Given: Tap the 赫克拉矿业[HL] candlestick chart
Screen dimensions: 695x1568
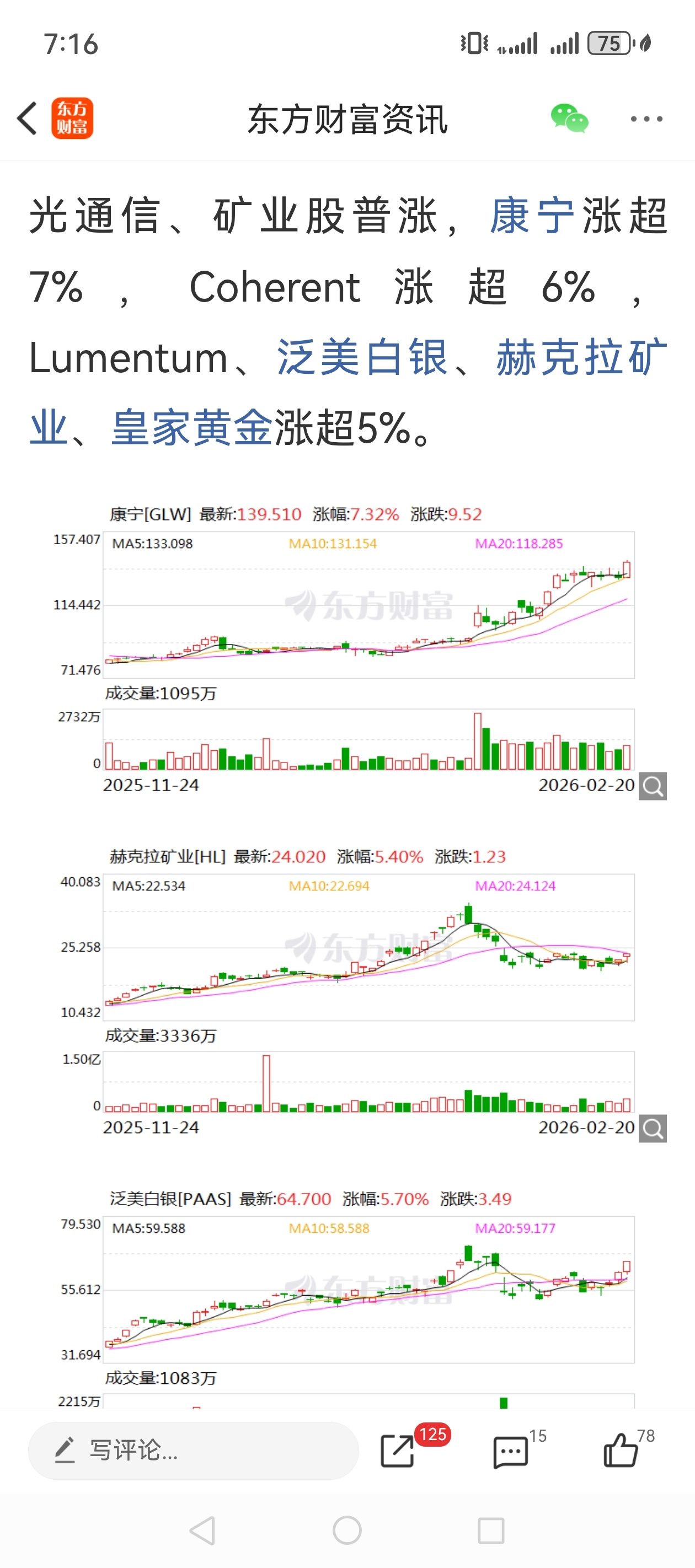Looking at the screenshot, I should click(368, 947).
